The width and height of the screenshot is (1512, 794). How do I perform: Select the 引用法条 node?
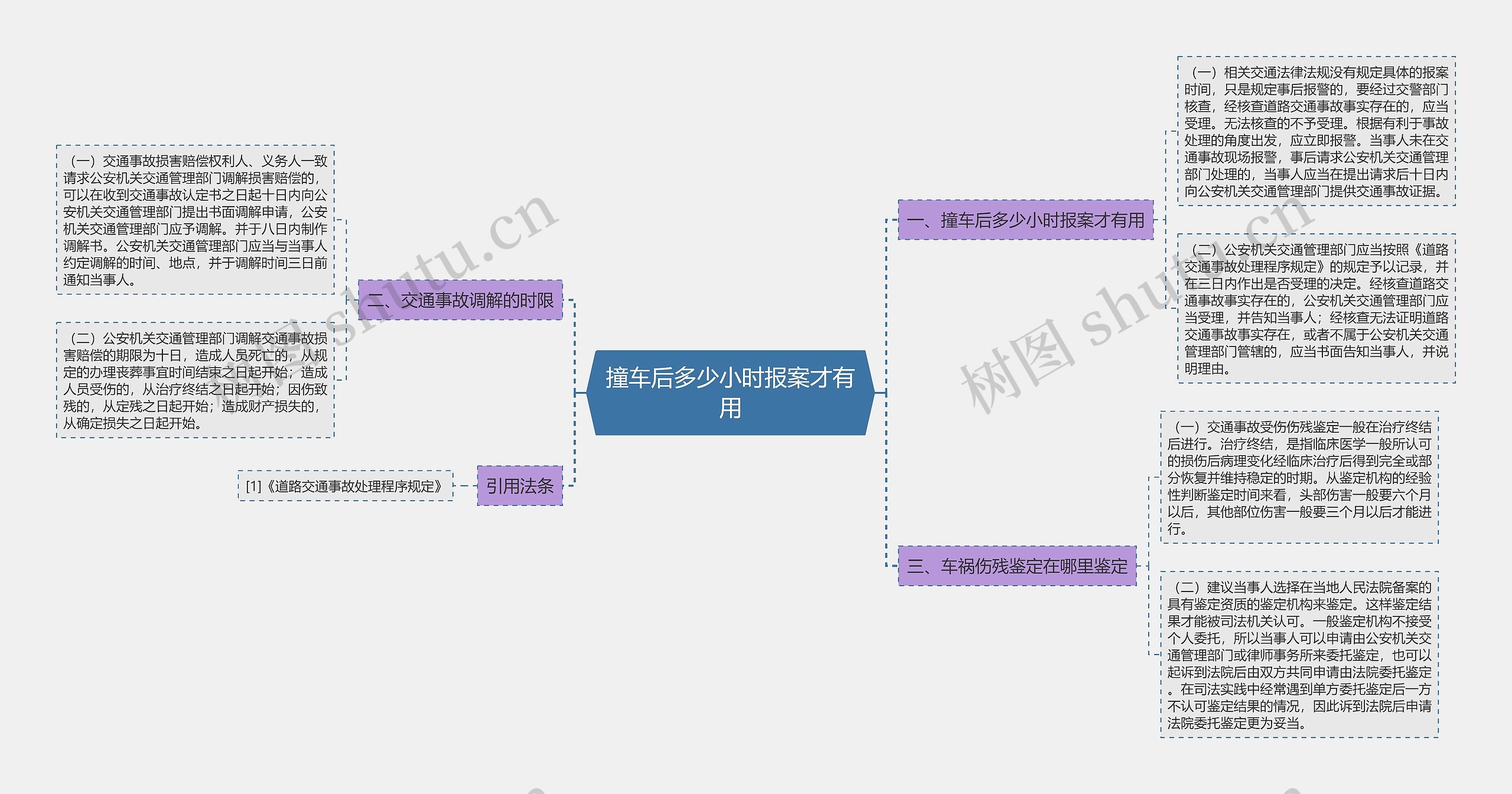(x=520, y=486)
